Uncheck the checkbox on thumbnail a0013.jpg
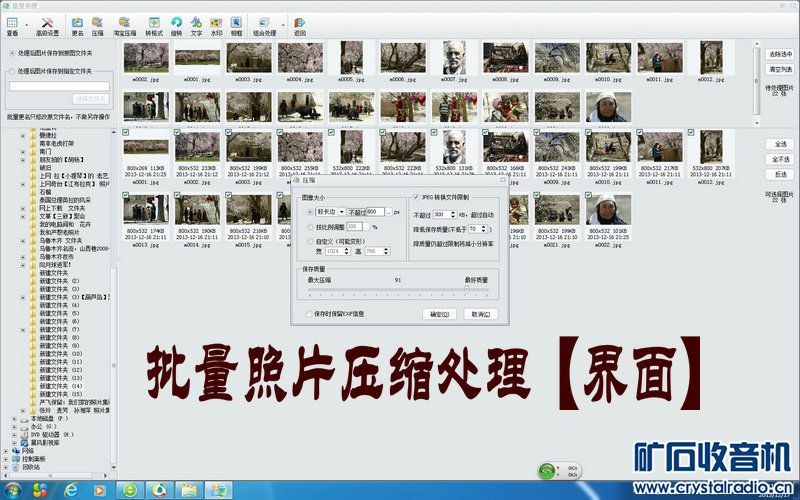Image resolution: width=800 pixels, height=500 pixels. [x=126, y=195]
